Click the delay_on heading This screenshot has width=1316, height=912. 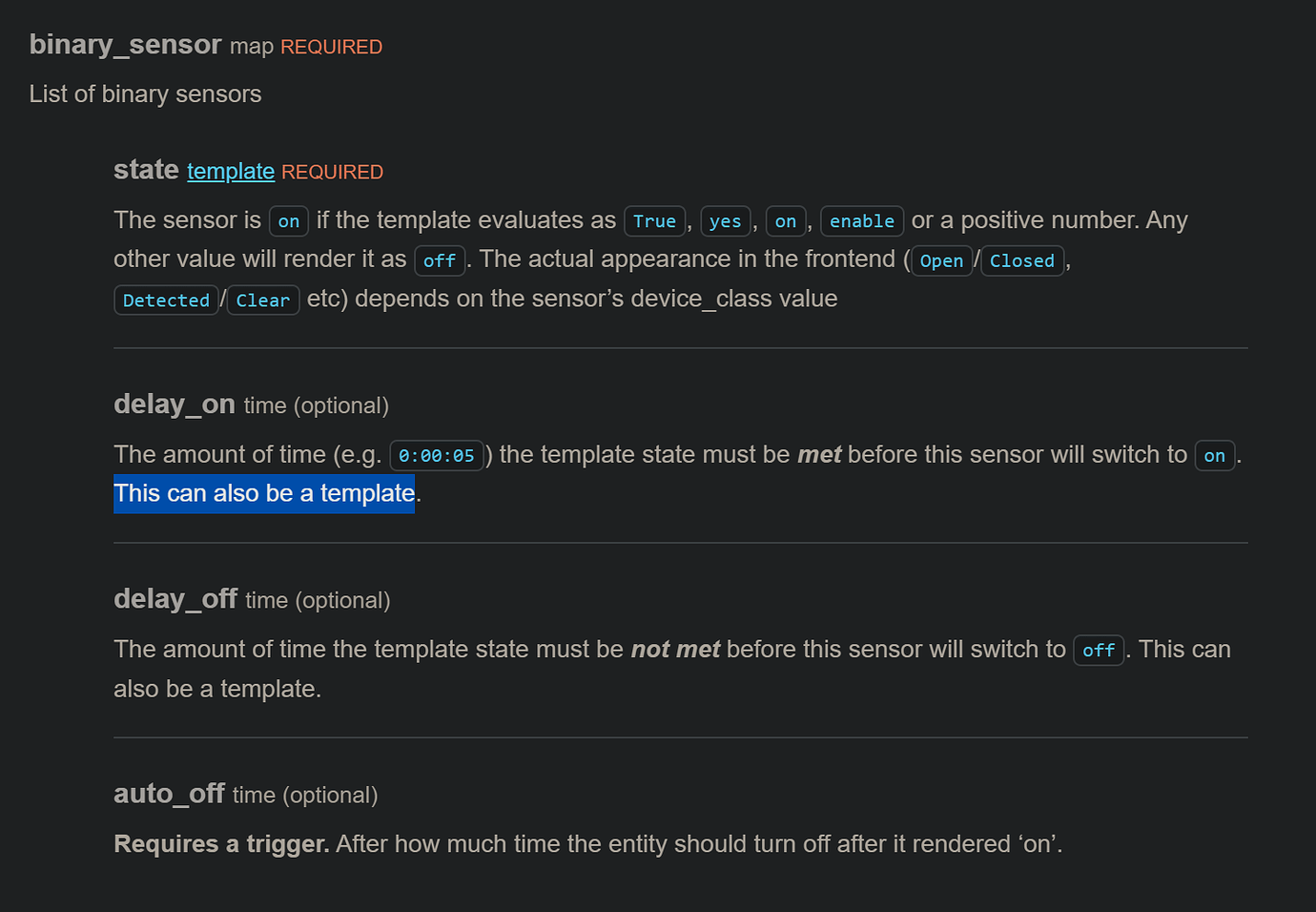tap(175, 404)
